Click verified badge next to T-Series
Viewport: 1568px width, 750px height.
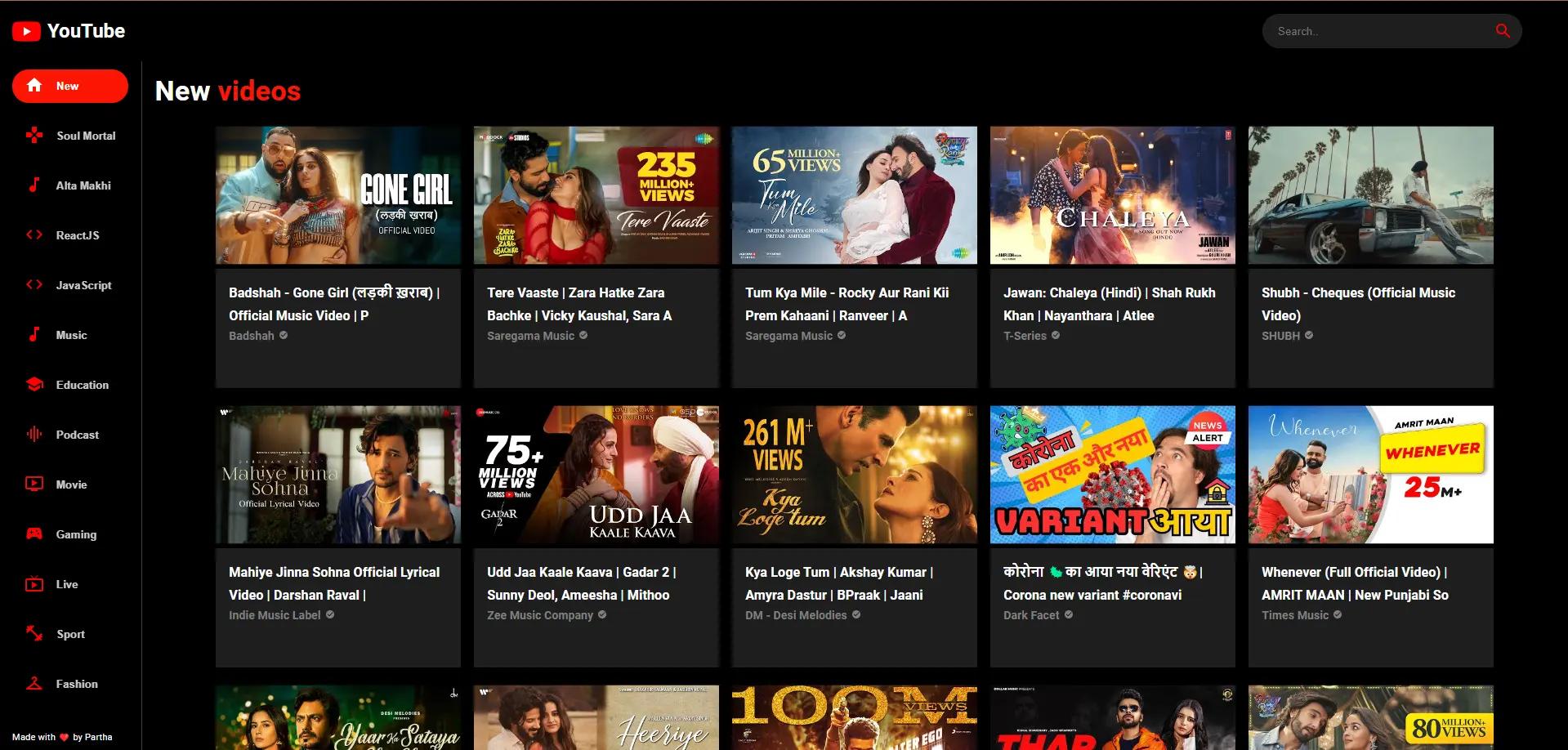tap(1056, 335)
